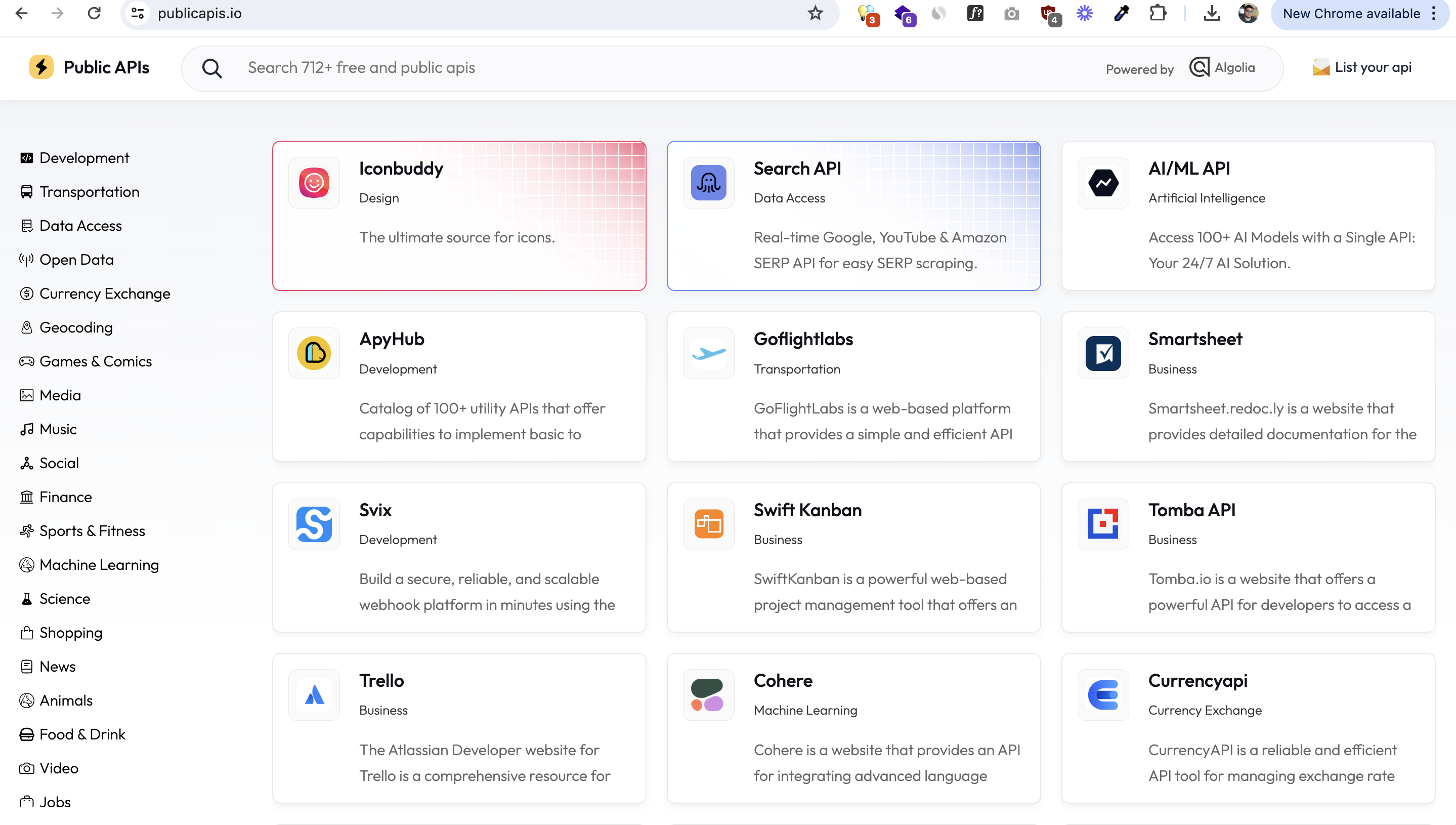The height and width of the screenshot is (825, 1456).
Task: Open the Chrome extensions puzzle icon
Action: (x=1158, y=14)
